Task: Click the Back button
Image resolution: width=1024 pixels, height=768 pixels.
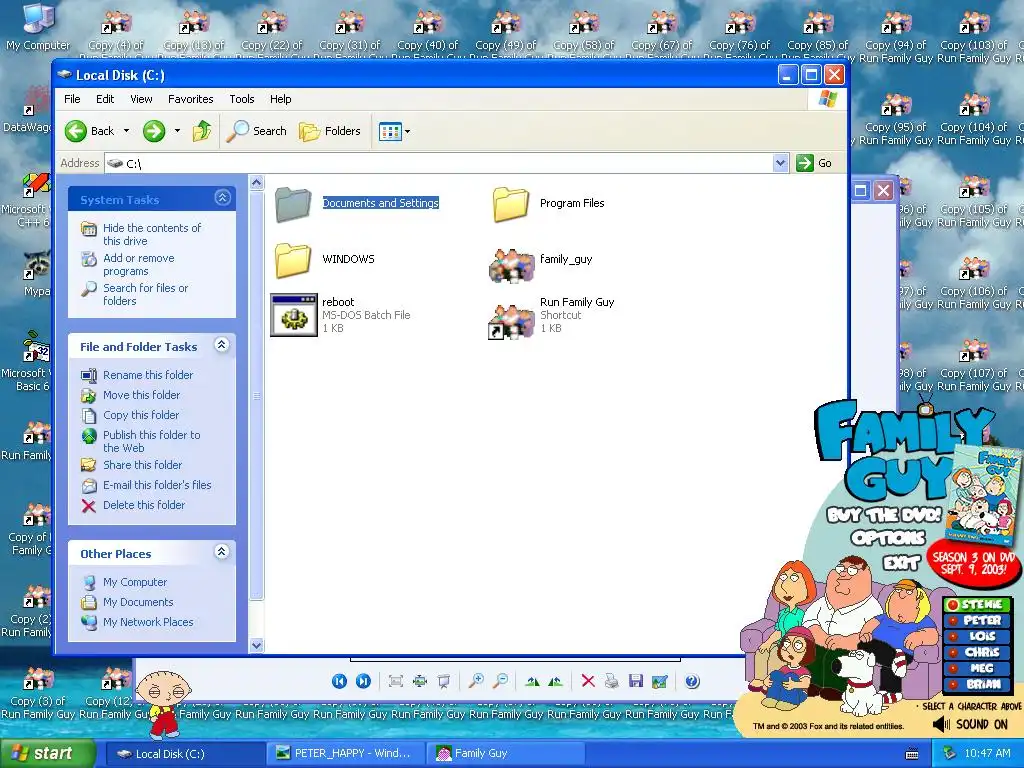Action: coord(90,131)
